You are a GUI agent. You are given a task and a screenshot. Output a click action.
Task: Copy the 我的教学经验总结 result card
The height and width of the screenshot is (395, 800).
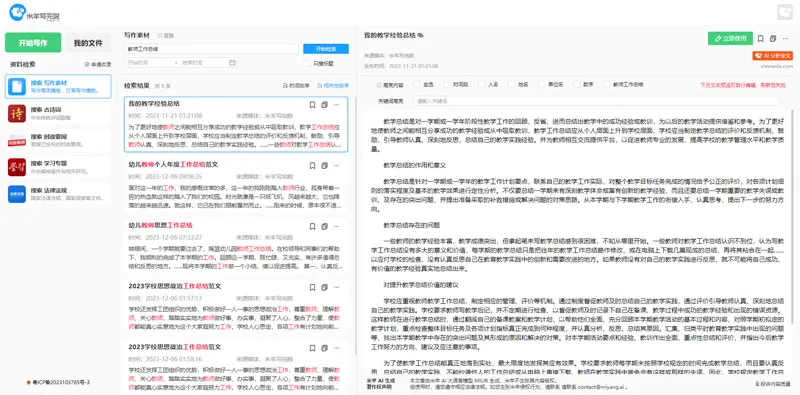[324, 105]
